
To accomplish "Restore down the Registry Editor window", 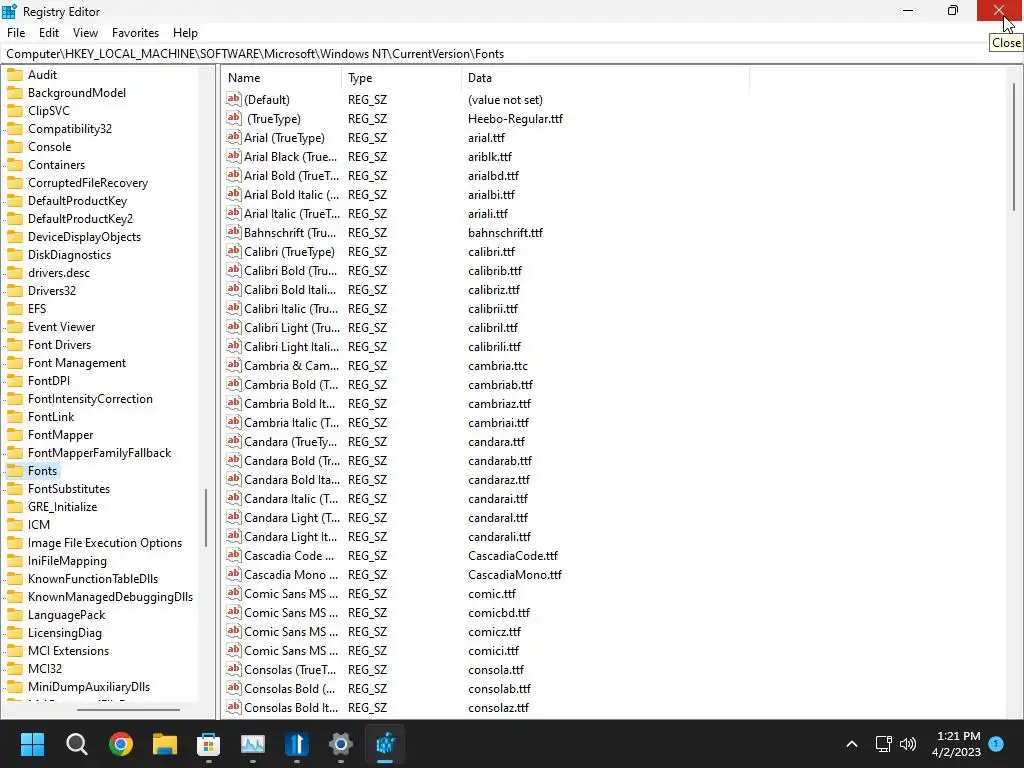I will click(953, 10).
